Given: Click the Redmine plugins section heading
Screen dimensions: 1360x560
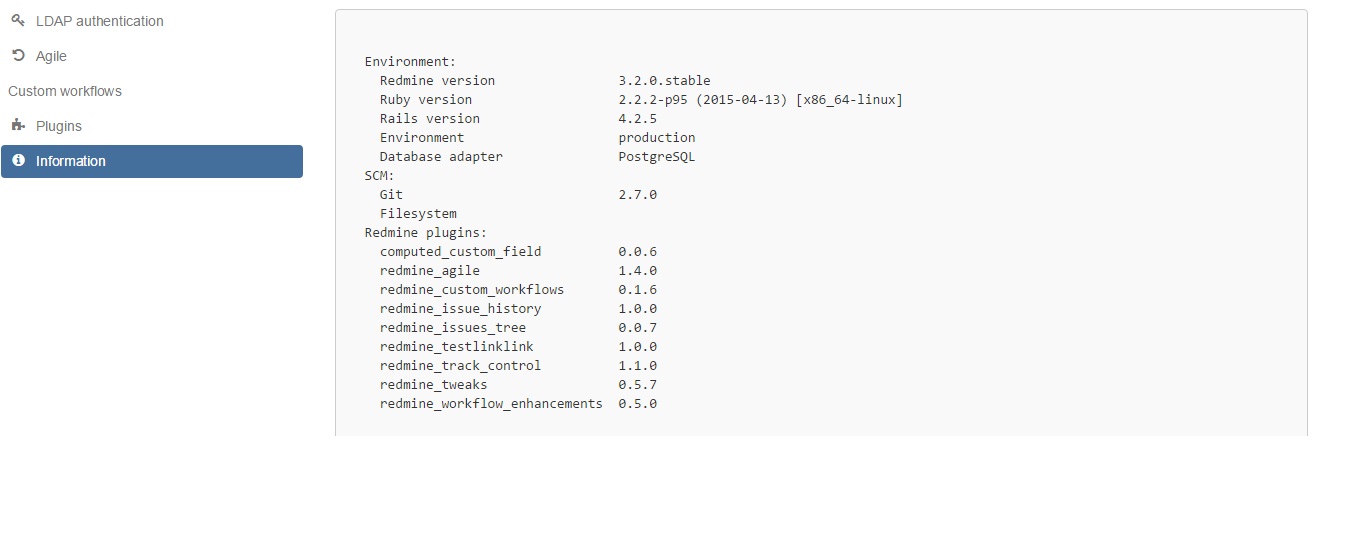Looking at the screenshot, I should [x=425, y=233].
